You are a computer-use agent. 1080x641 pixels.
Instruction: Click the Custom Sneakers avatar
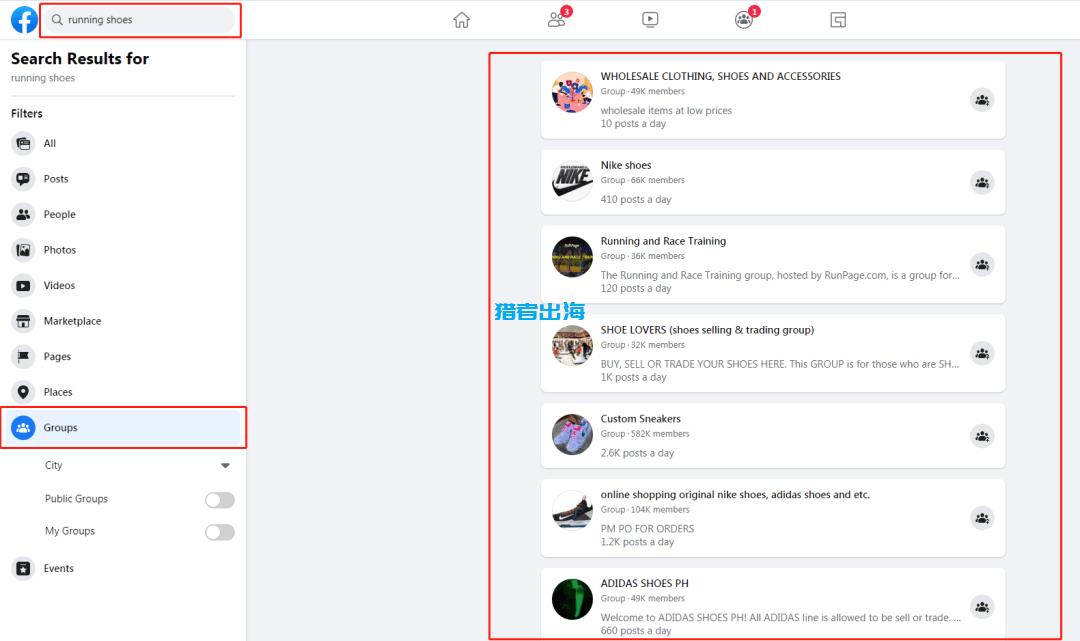572,434
